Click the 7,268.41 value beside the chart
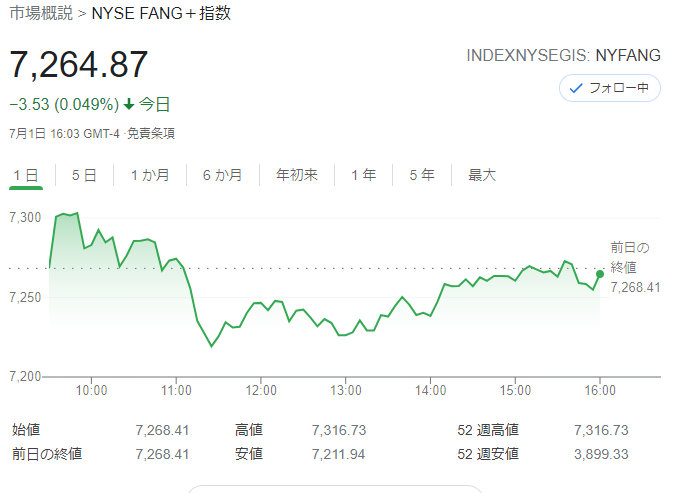674x493 pixels. (x=635, y=287)
